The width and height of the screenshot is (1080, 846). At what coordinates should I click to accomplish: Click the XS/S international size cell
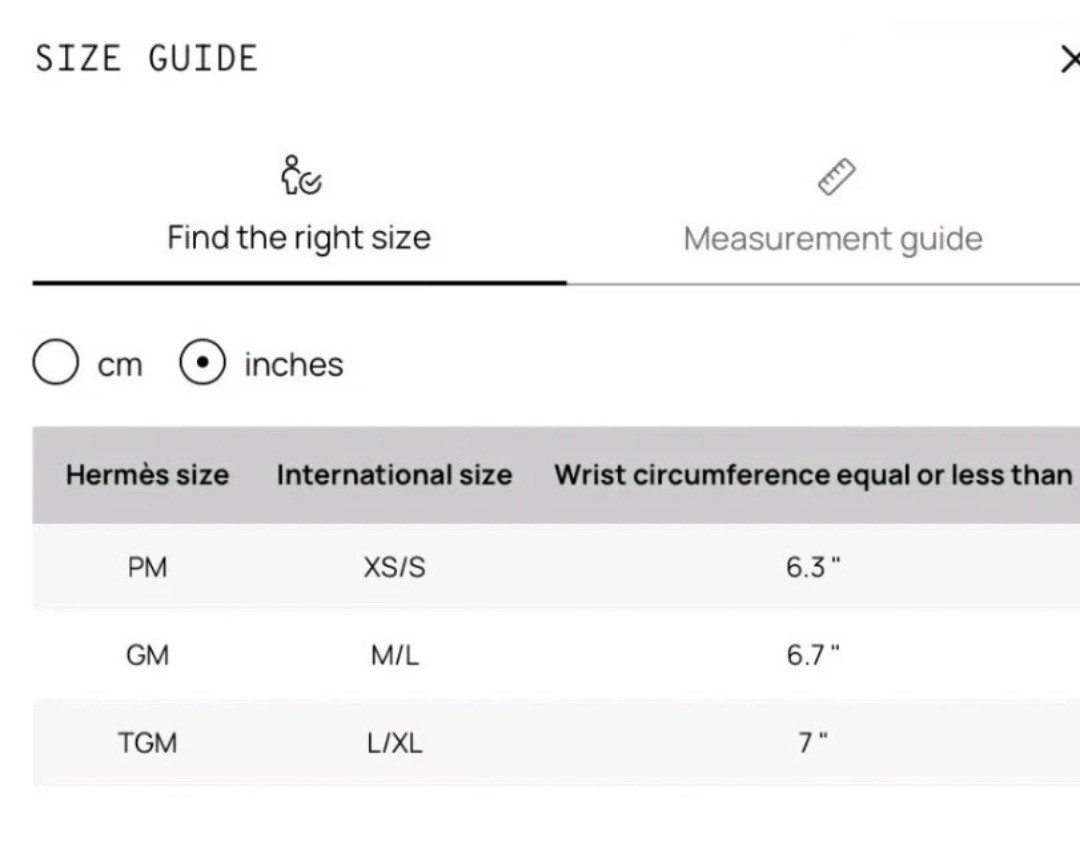tap(395, 568)
